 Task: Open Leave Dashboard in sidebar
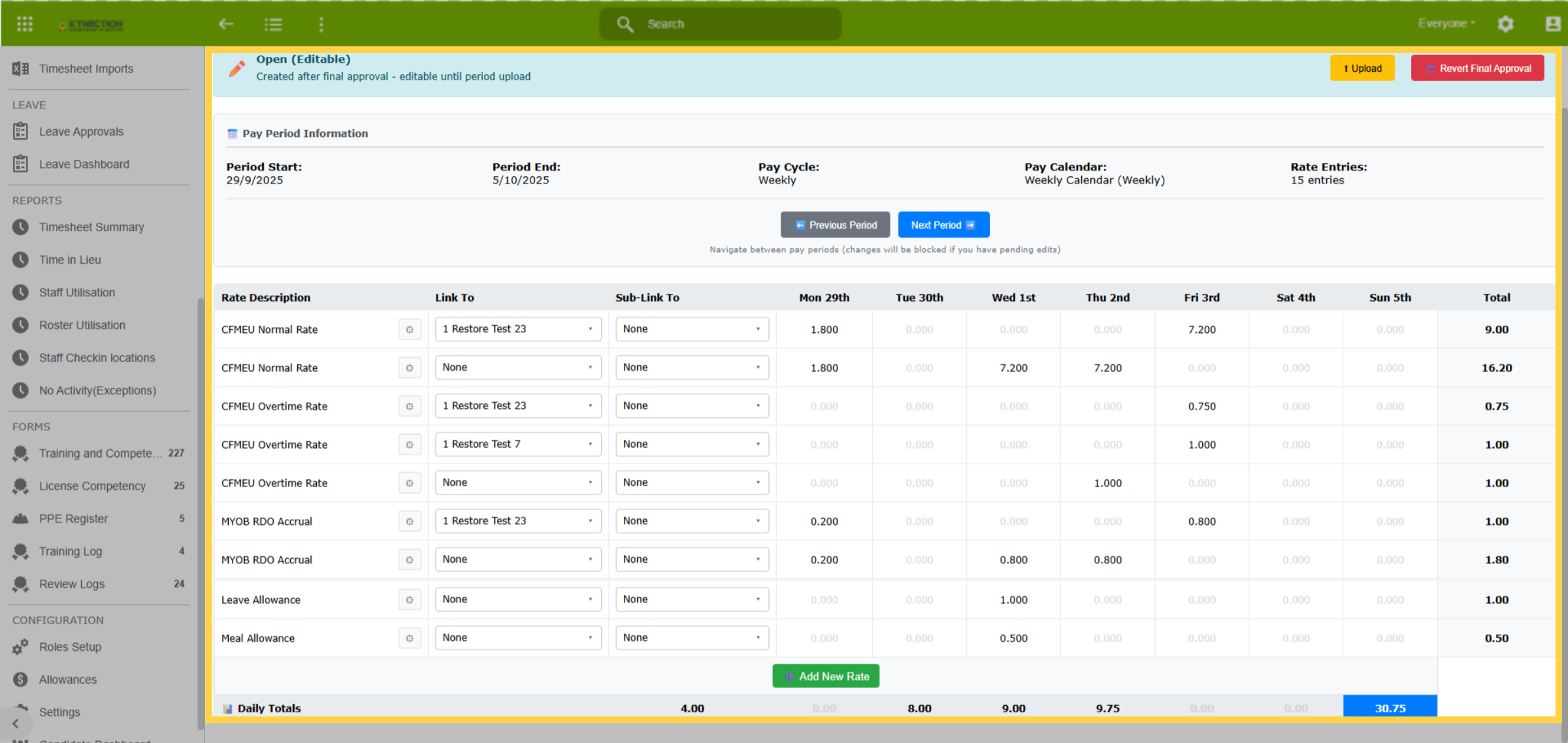coord(84,165)
